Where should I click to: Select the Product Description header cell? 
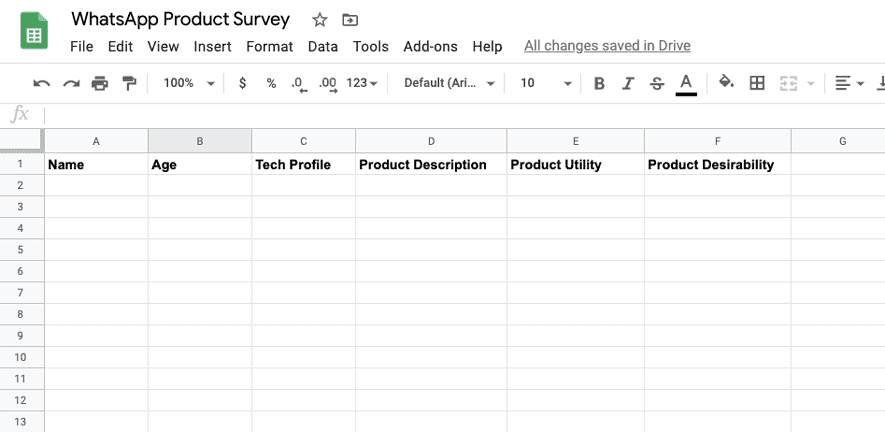(430, 165)
